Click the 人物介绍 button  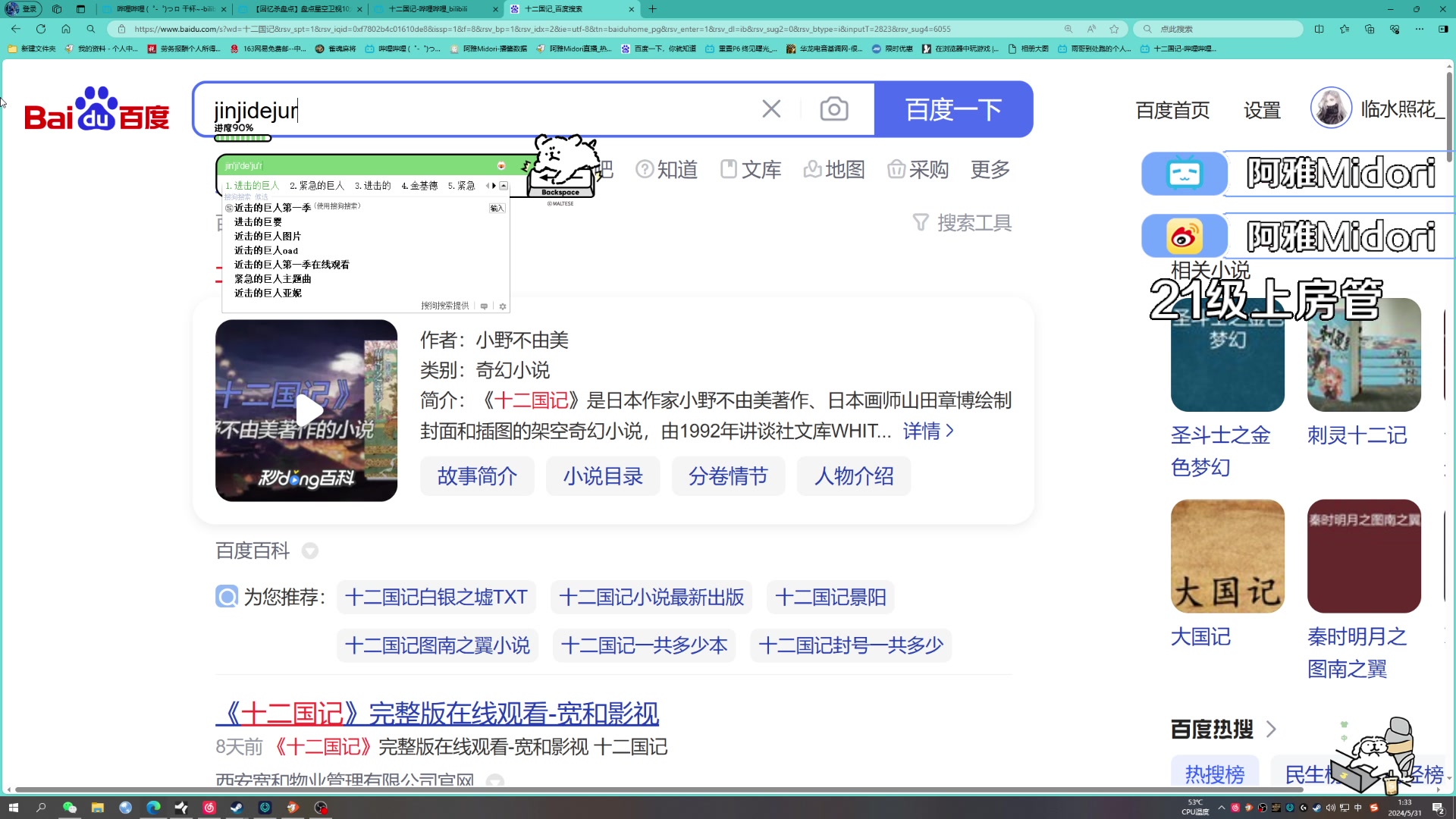pyautogui.click(x=854, y=476)
